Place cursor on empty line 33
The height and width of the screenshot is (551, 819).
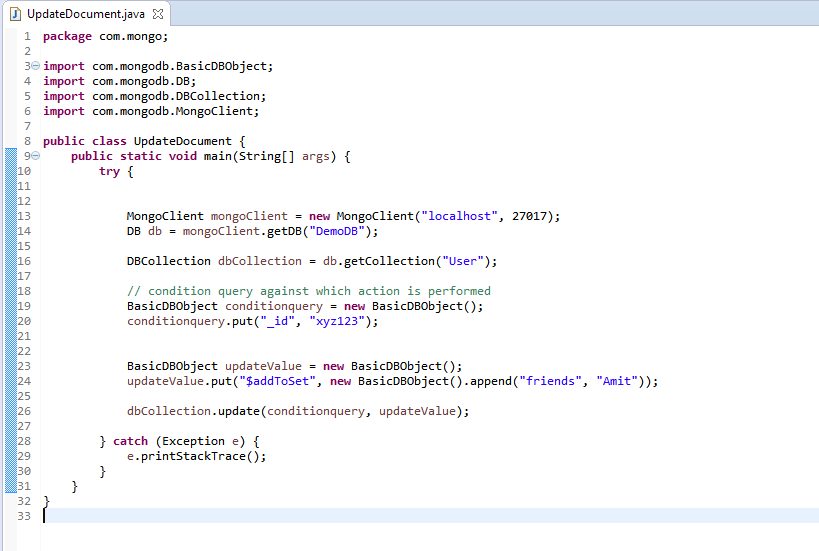tap(428, 516)
